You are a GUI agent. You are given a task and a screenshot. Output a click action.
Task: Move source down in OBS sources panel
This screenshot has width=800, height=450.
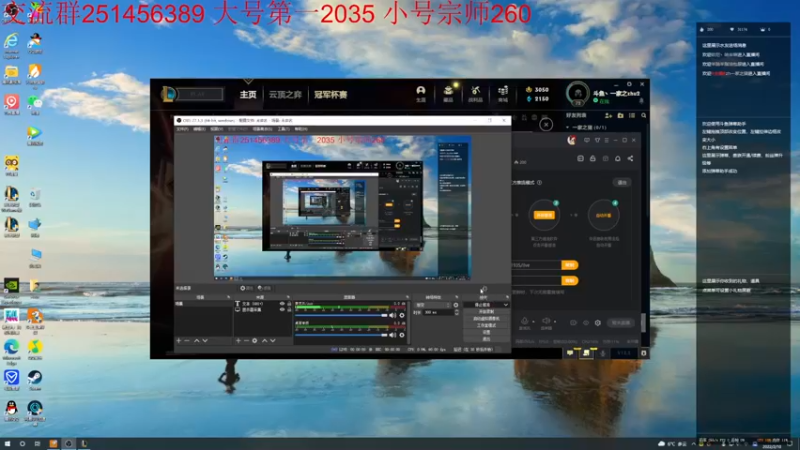273,340
